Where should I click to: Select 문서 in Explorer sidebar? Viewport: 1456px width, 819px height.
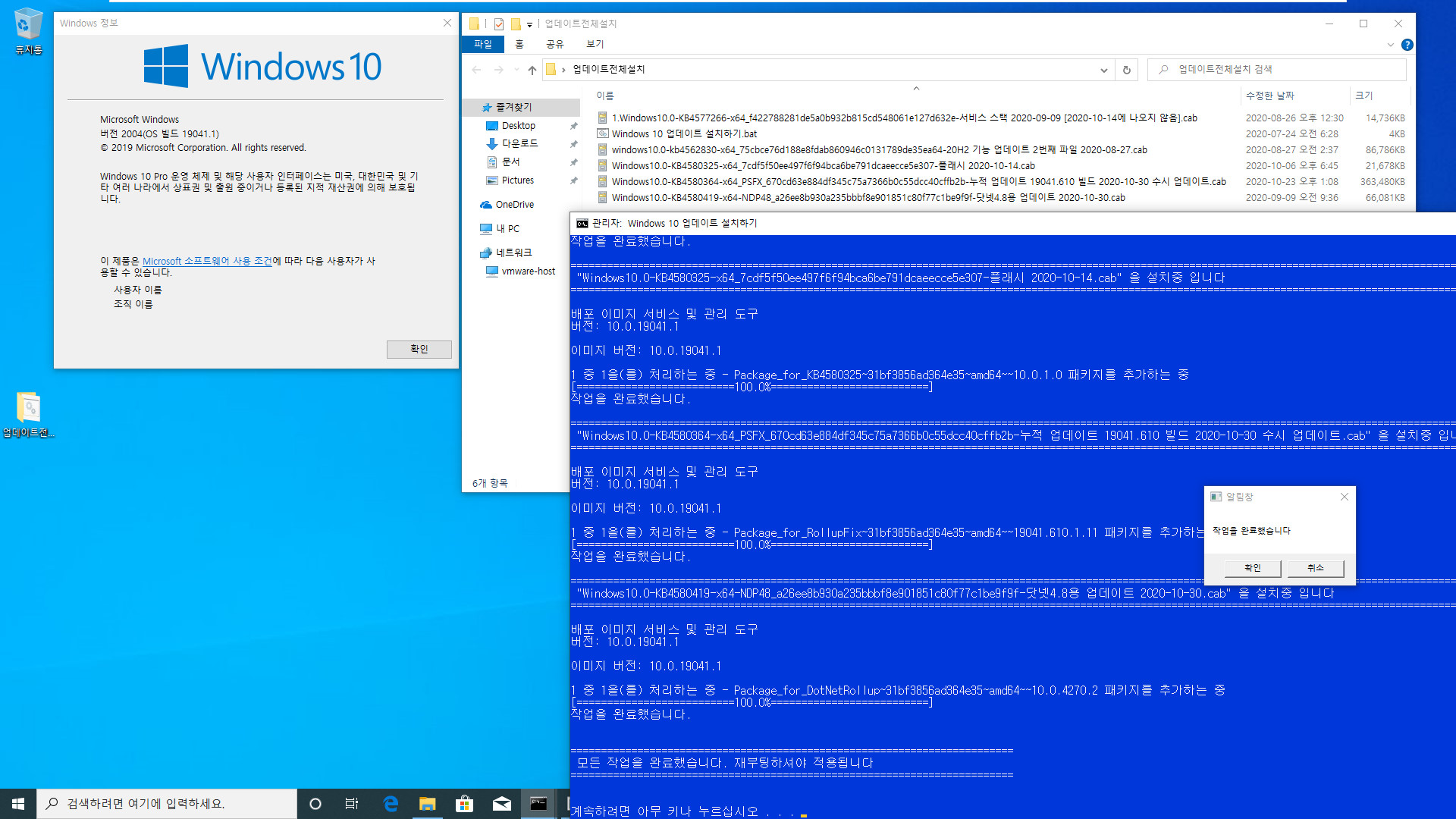pos(511,162)
